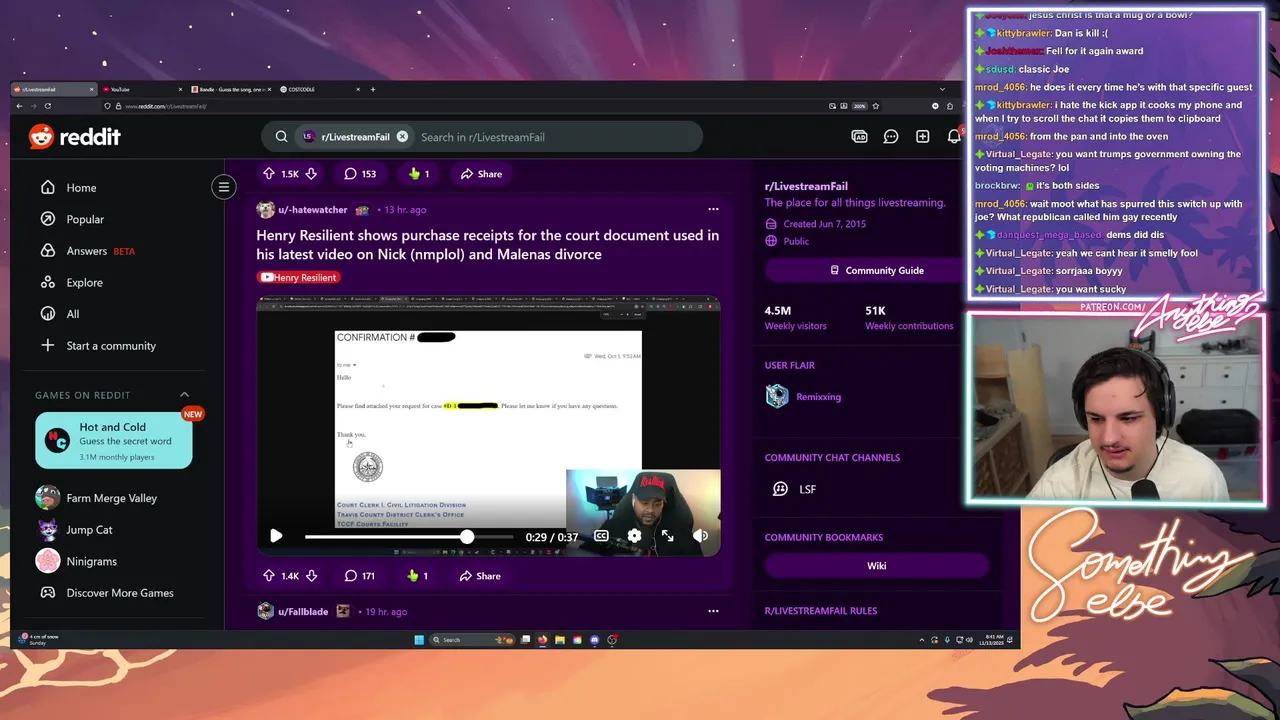Viewport: 1280px width, 720px height.
Task: Open the Wiki bookmark
Action: click(876, 565)
